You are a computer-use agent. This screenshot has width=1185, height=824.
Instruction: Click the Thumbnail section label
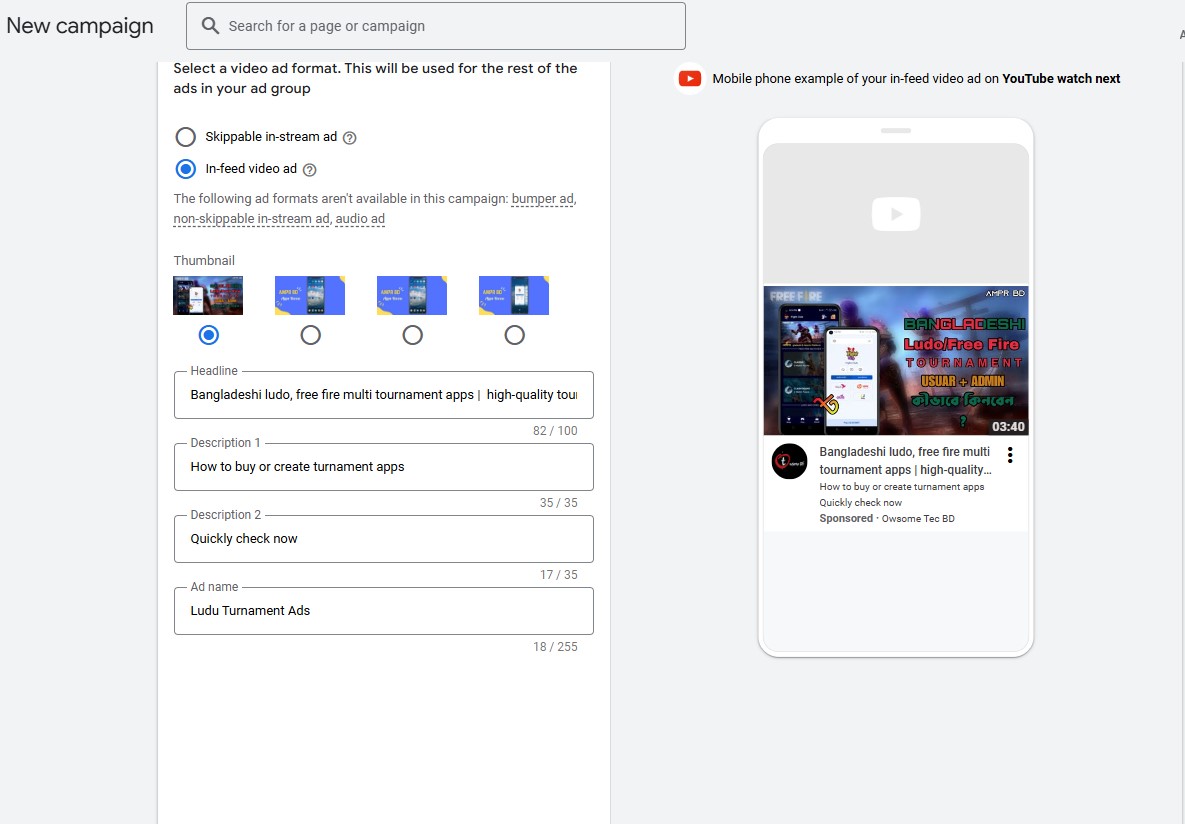pos(204,261)
